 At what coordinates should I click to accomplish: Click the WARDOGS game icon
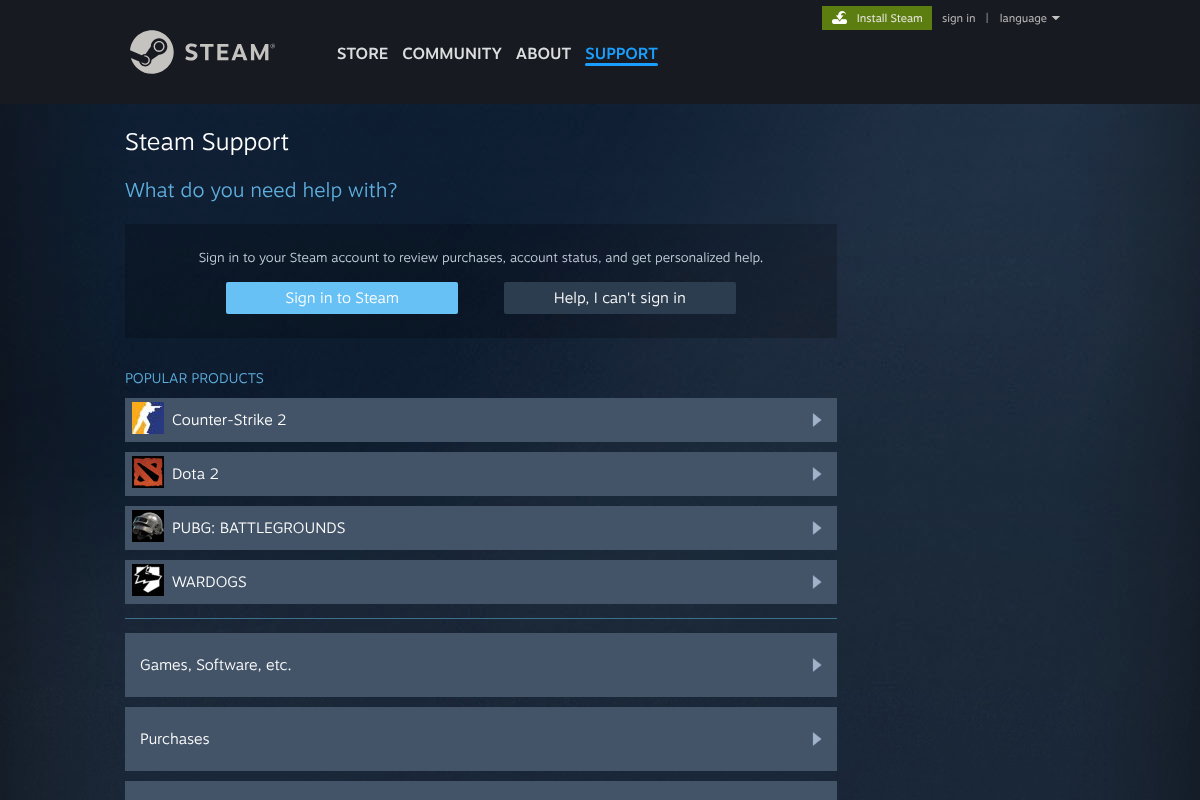[148, 581]
